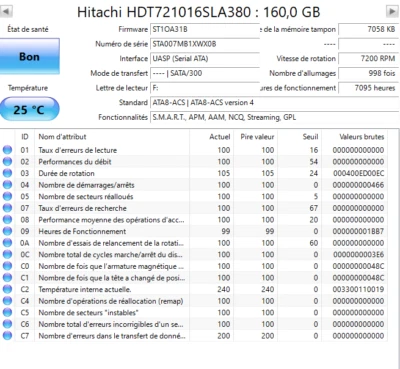Click the ID column header

(25, 137)
